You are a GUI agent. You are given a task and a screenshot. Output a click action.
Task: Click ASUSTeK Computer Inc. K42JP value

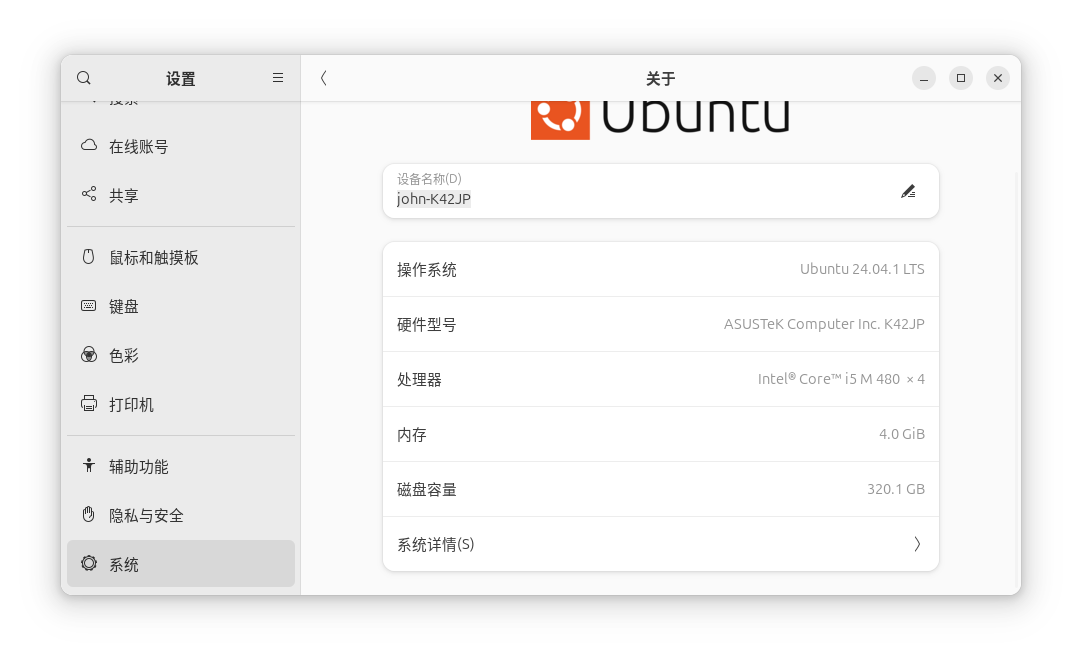pos(824,324)
